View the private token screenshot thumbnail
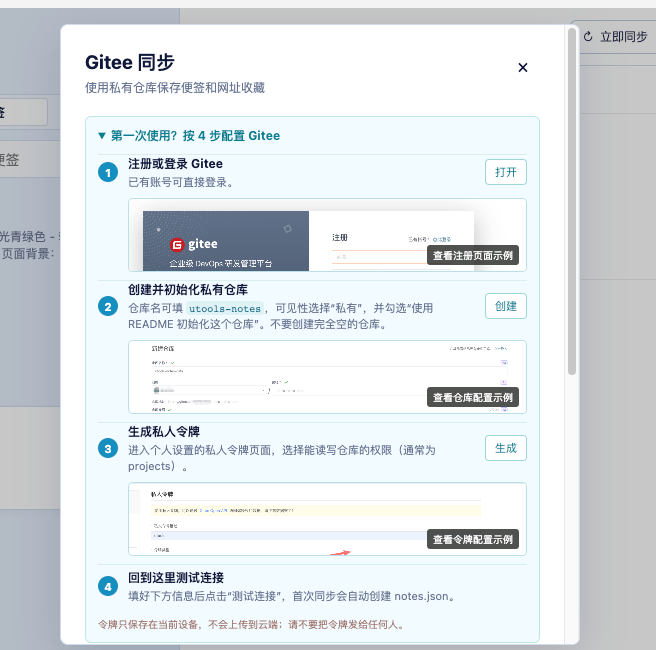 (x=327, y=519)
